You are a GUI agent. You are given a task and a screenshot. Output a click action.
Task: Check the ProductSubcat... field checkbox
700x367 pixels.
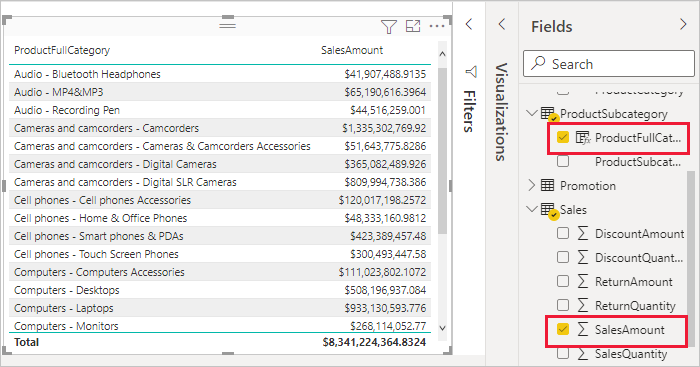[563, 161]
